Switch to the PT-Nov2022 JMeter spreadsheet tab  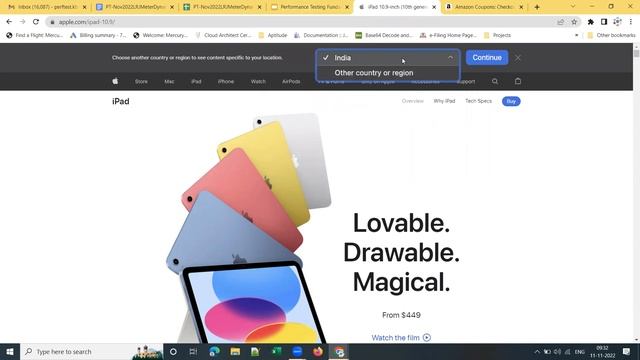[x=222, y=7]
